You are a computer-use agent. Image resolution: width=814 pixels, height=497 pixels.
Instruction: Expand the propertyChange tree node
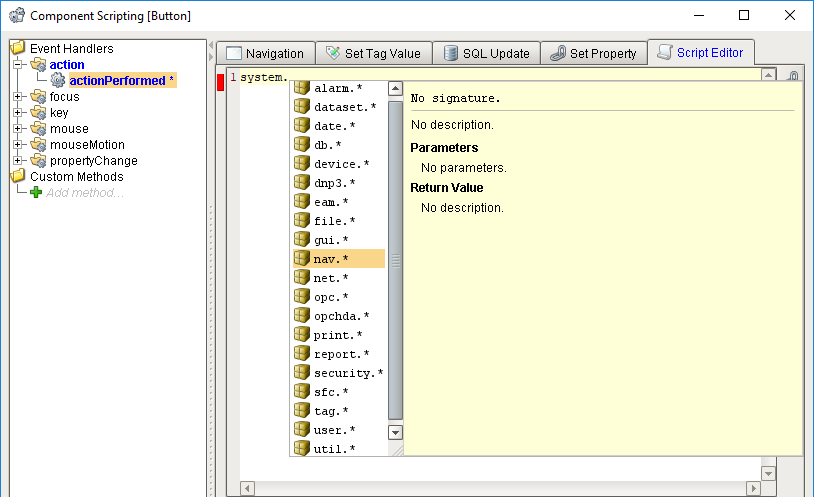(18, 160)
